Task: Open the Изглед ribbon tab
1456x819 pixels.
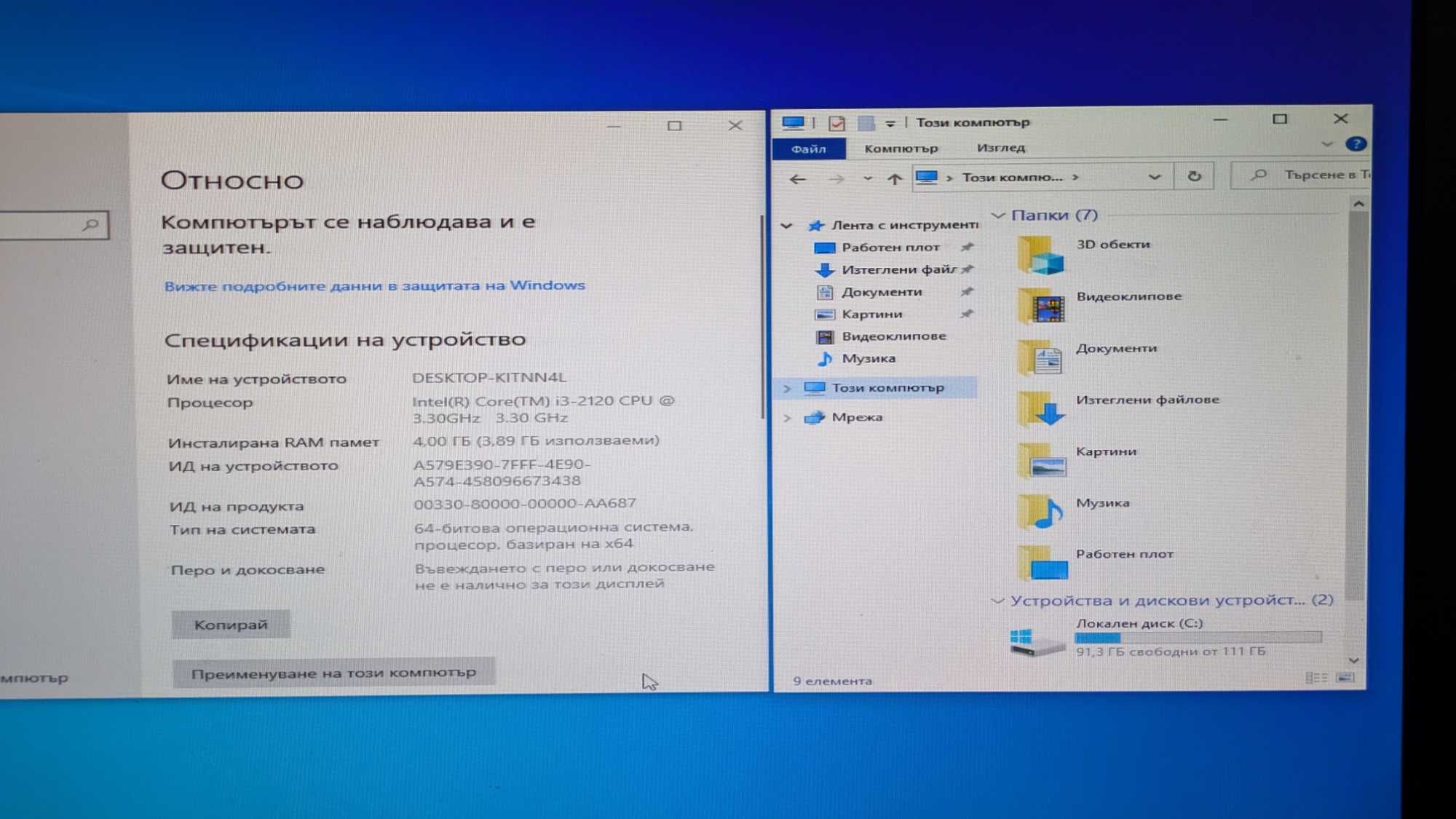Action: click(1000, 148)
